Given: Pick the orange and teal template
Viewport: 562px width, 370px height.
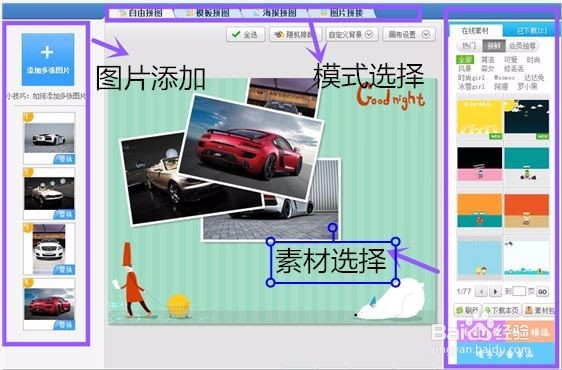Looking at the screenshot, I should pos(480,211).
